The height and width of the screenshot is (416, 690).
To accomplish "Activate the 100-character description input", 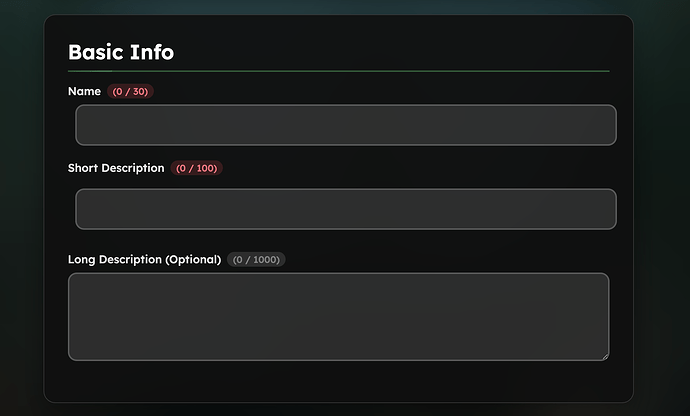I will [345, 209].
